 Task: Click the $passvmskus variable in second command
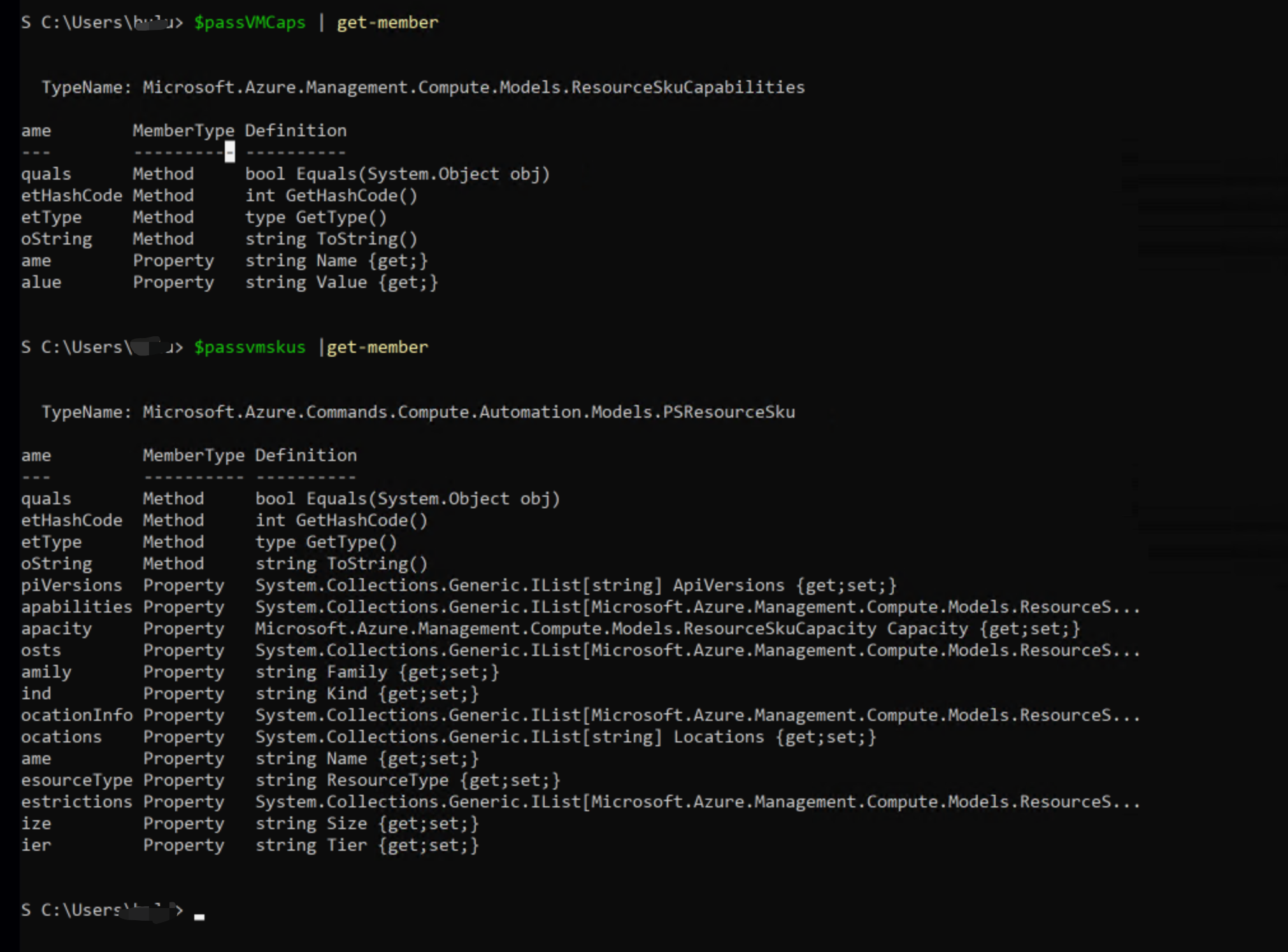250,348
